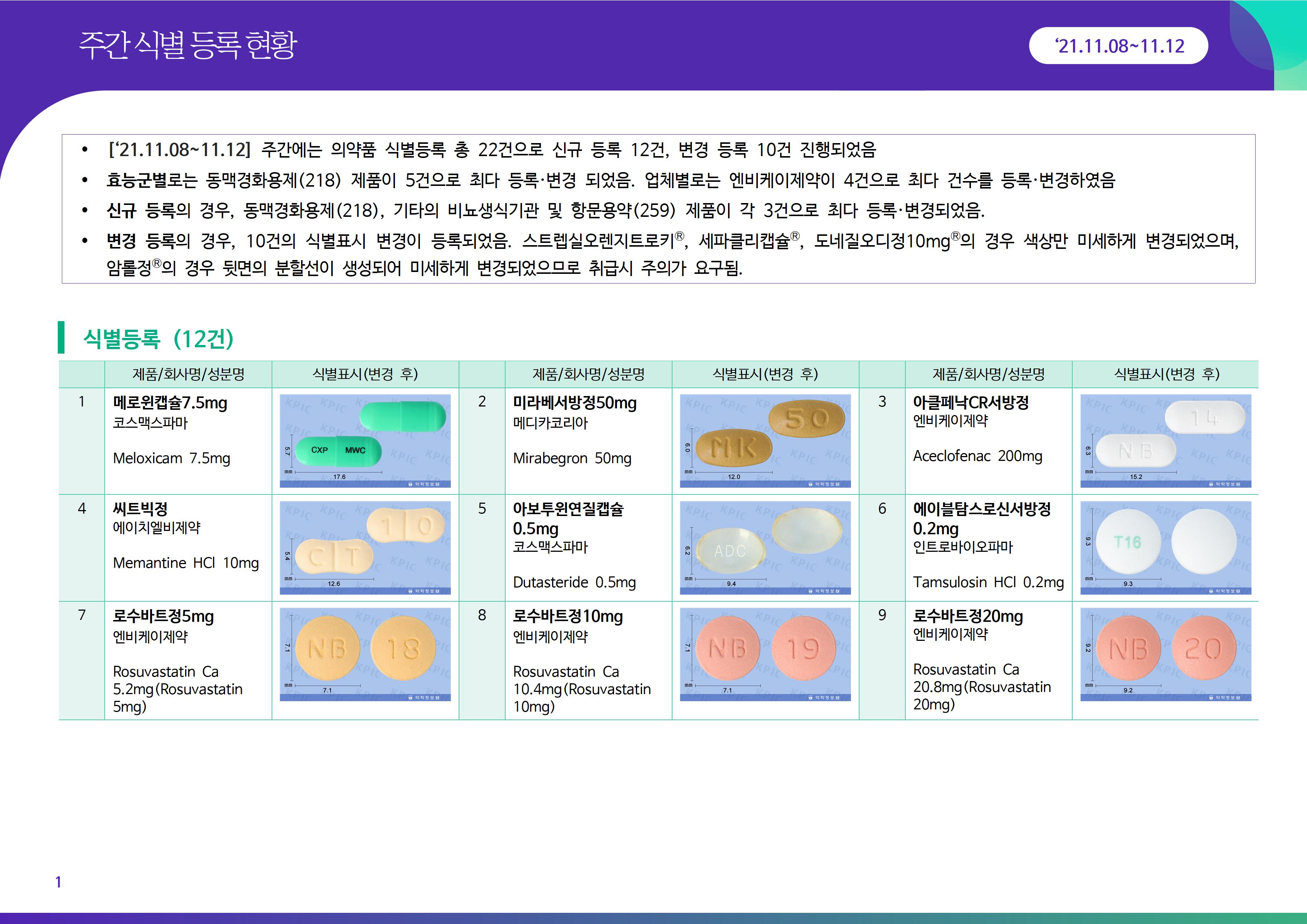The height and width of the screenshot is (924, 1307).
Task: Click the 로수바트정20mg product name
Action: (x=968, y=616)
